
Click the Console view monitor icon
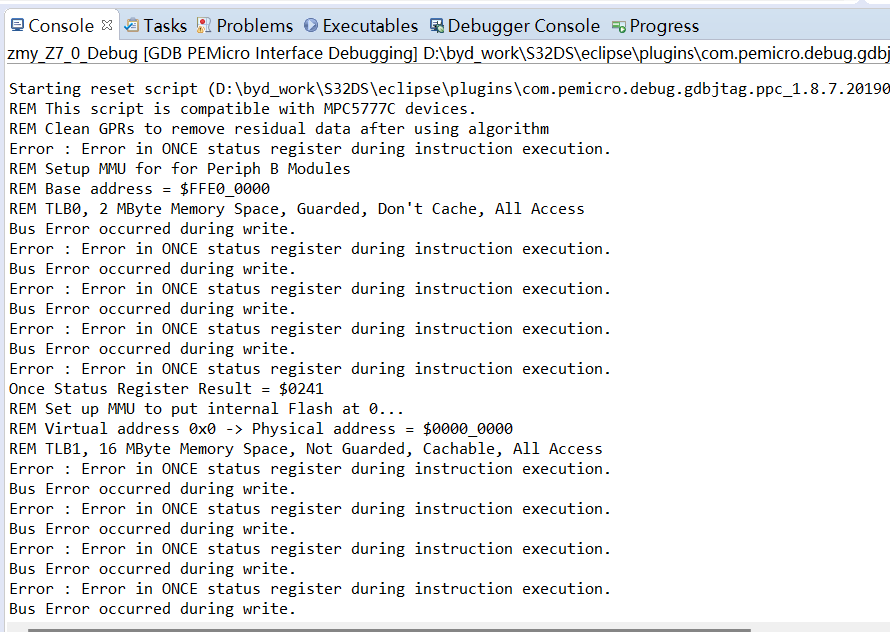[x=16, y=25]
